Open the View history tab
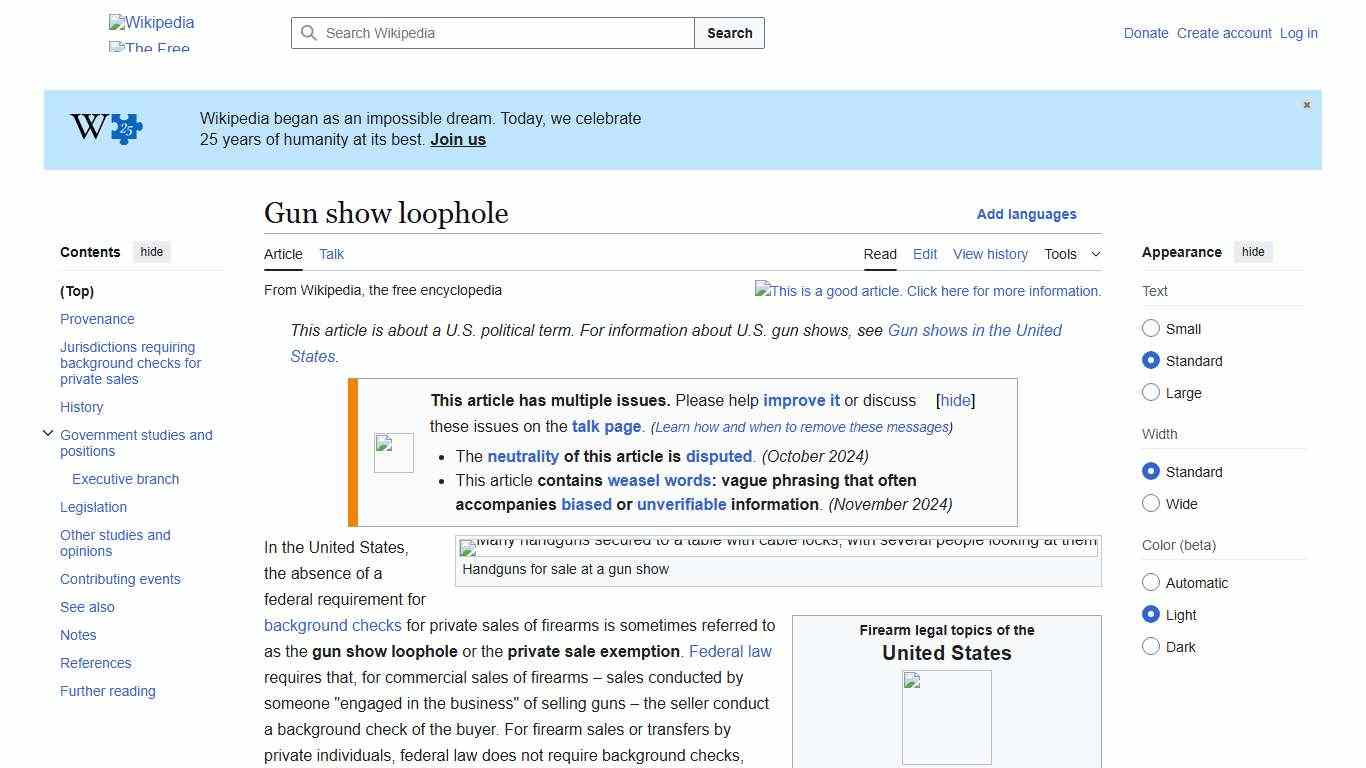The width and height of the screenshot is (1366, 768). 990,254
